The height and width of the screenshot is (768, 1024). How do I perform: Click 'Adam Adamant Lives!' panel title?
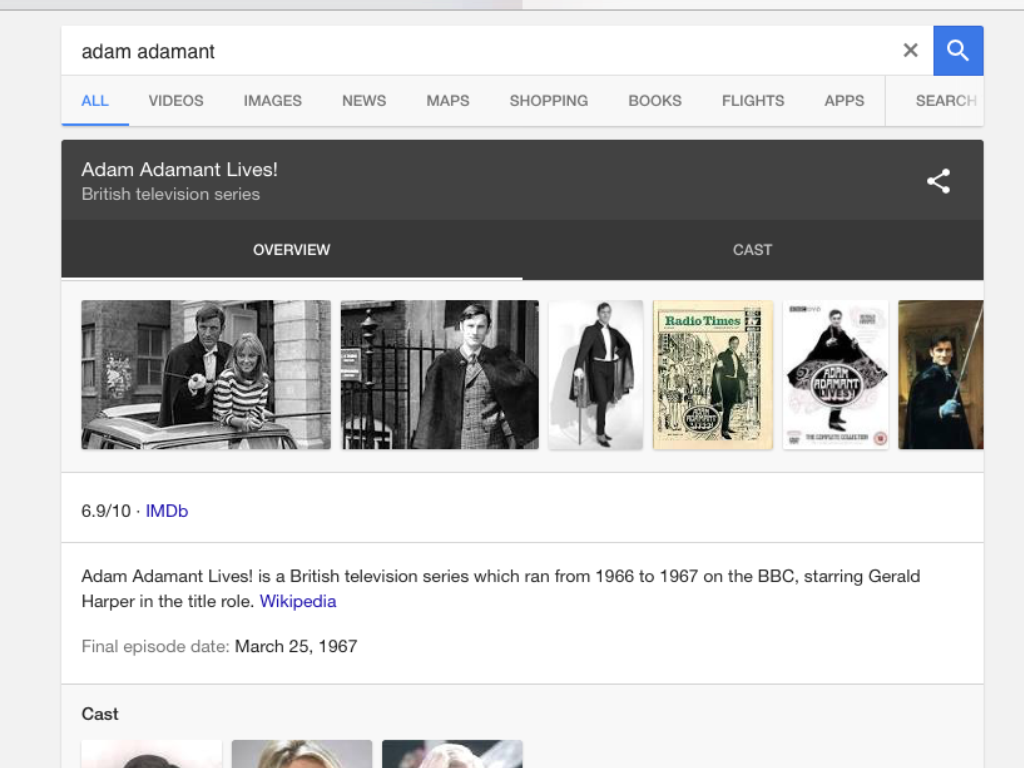tap(180, 170)
